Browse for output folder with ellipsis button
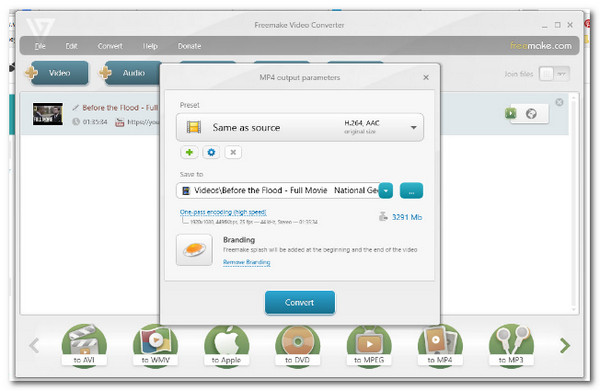The width and height of the screenshot is (600, 391). click(x=411, y=191)
